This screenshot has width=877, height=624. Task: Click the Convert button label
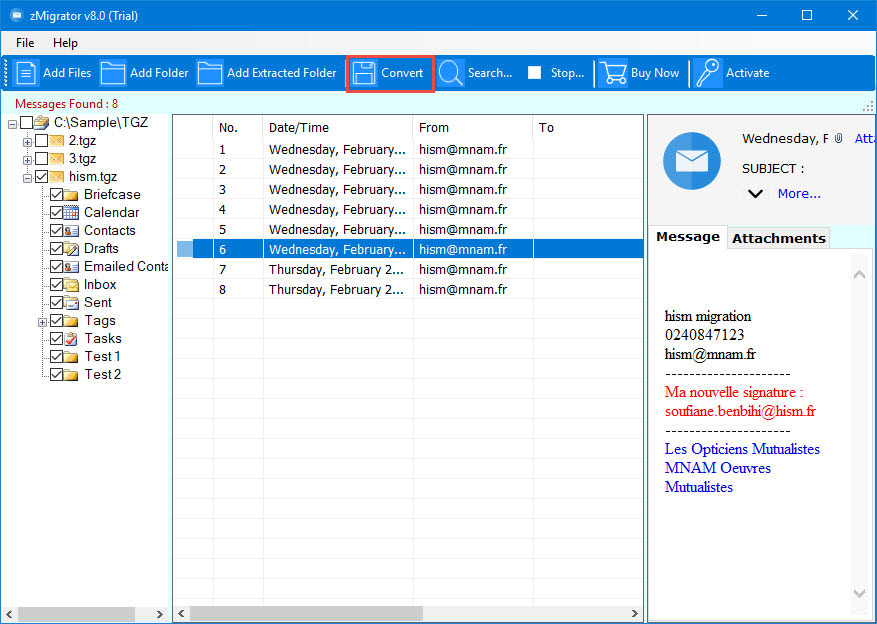[x=402, y=73]
